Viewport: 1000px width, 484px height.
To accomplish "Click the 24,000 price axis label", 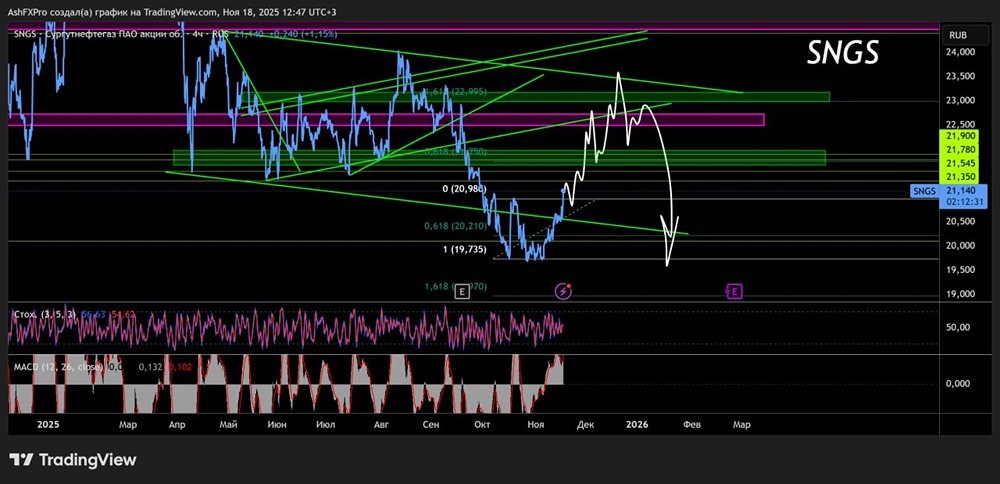I will [x=959, y=52].
